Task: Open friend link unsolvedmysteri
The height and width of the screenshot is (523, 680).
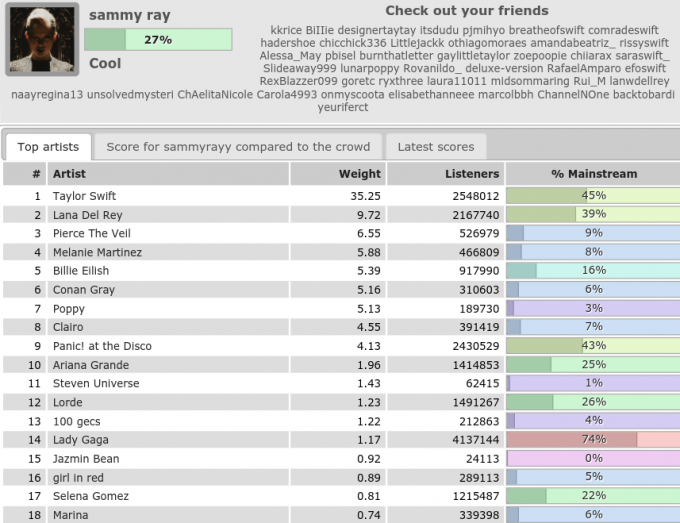Action: point(130,94)
